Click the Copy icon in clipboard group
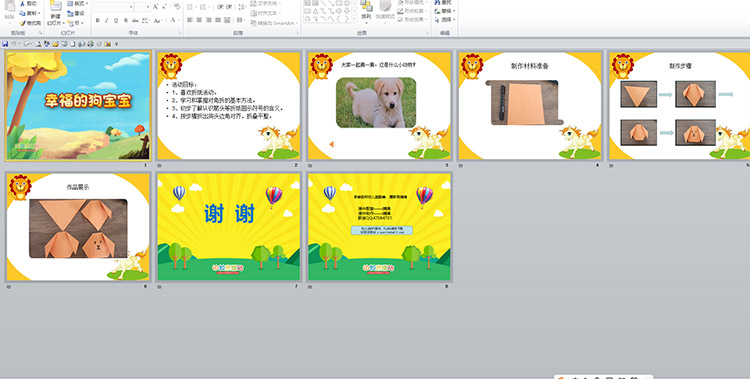 [22, 13]
